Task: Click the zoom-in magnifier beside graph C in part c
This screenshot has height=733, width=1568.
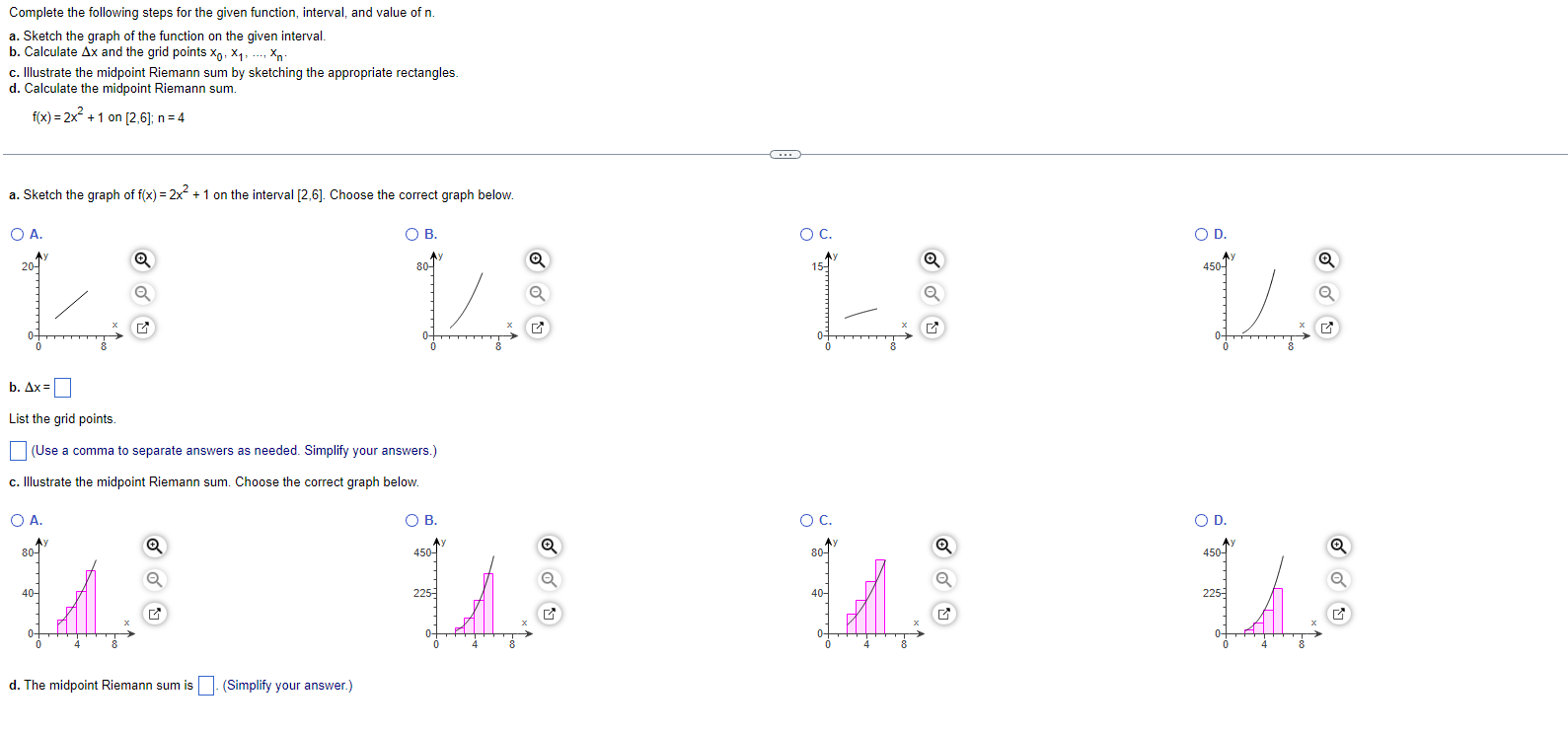Action: tap(942, 546)
